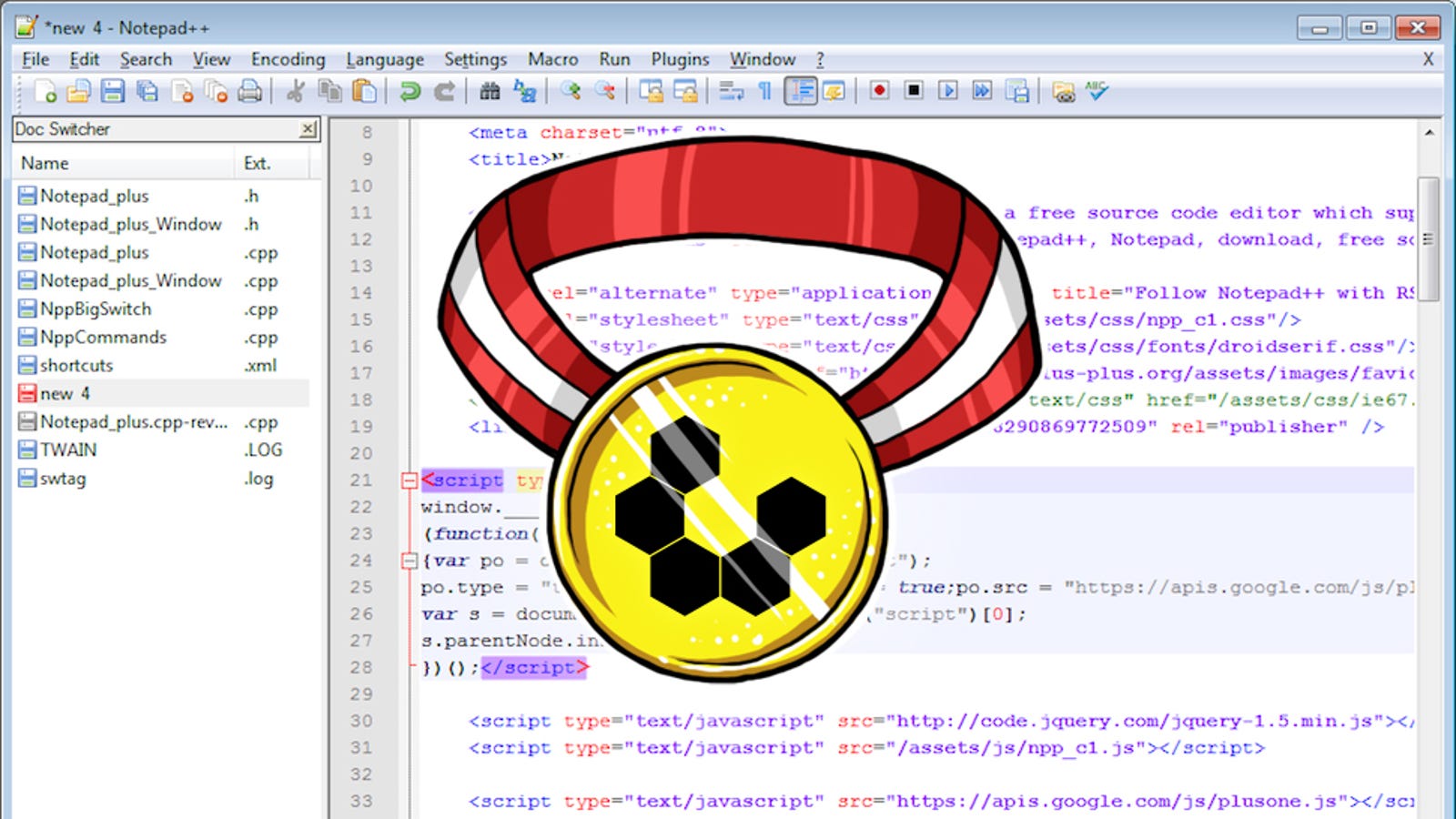This screenshot has height=819, width=1456.
Task: Open the Settings menu
Action: [x=475, y=59]
